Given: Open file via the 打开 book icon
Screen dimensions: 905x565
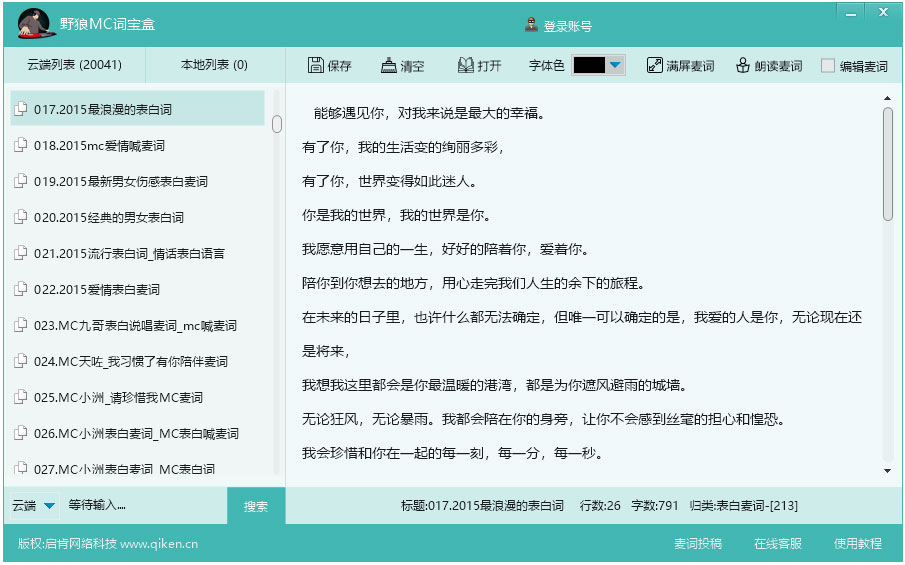Looking at the screenshot, I should tap(465, 66).
